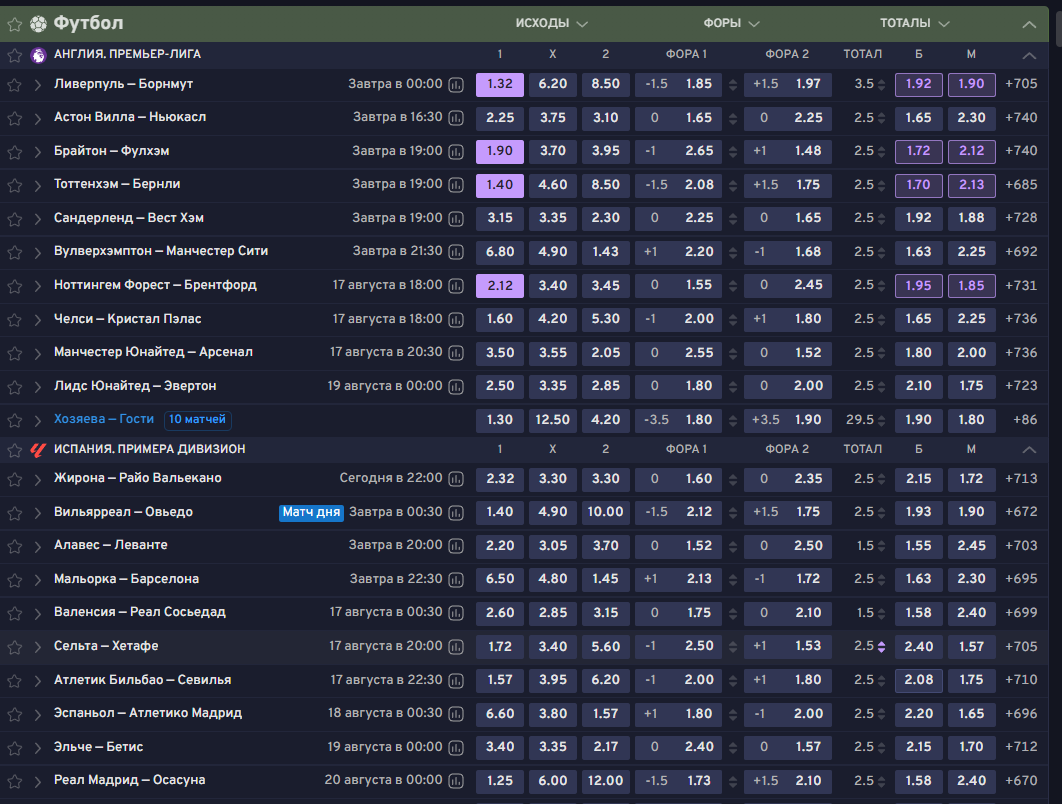Choose Реал Мадрид win at 1.25
Viewport: 1062px width, 804px height.
click(x=500, y=781)
